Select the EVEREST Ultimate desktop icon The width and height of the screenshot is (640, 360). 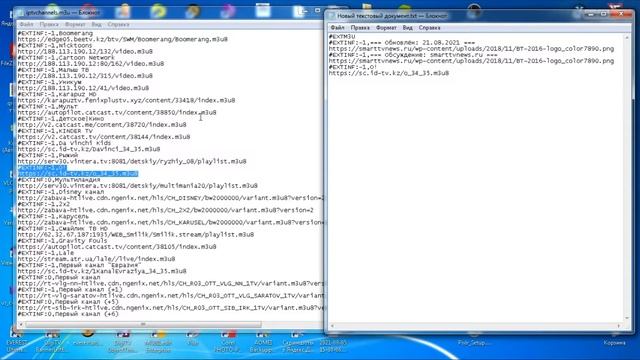[16, 342]
